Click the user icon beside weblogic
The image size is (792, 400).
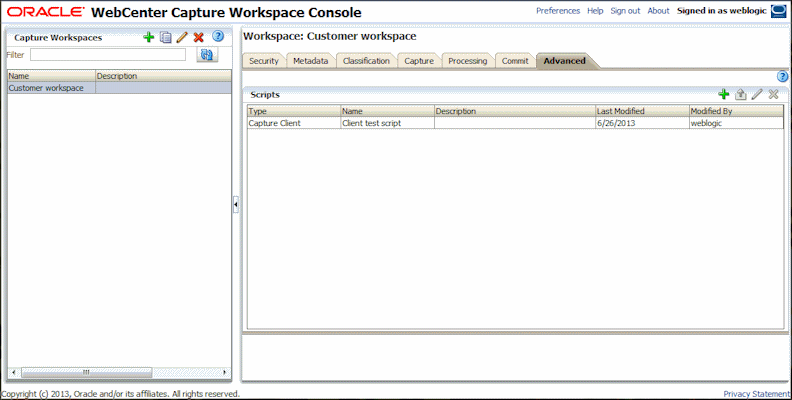pos(778,12)
